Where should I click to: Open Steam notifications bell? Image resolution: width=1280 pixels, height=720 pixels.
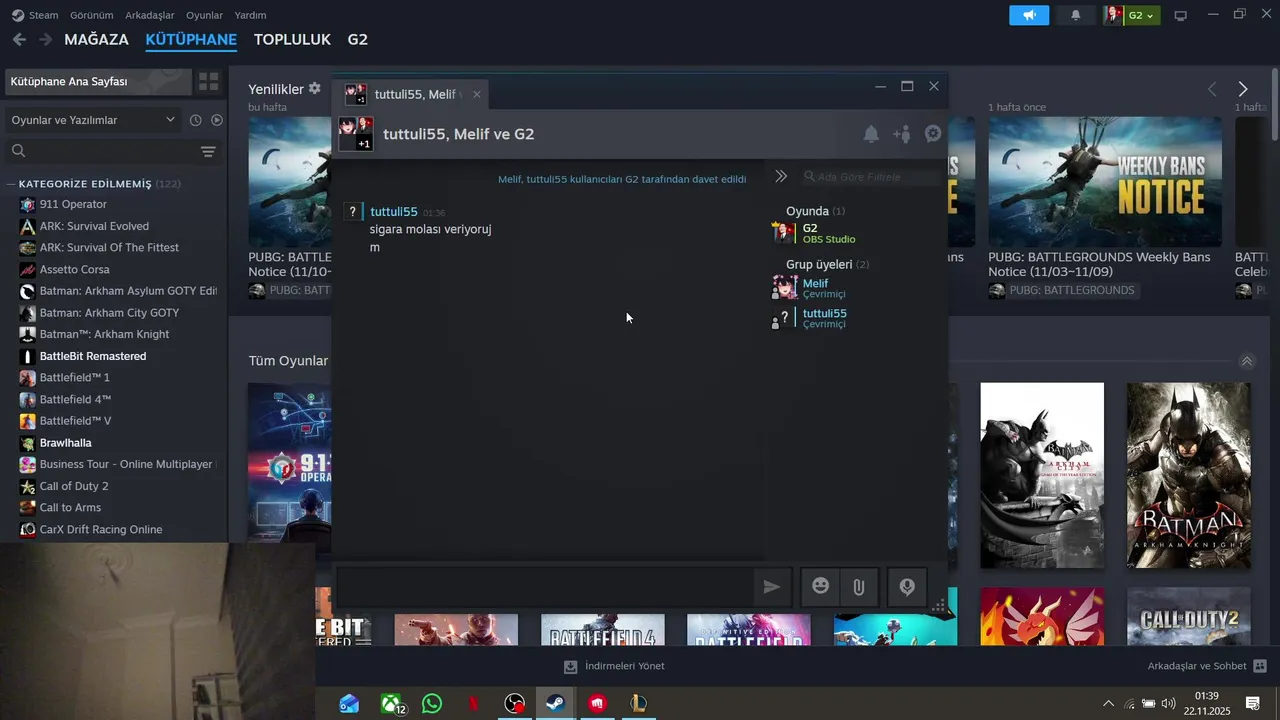(1076, 15)
